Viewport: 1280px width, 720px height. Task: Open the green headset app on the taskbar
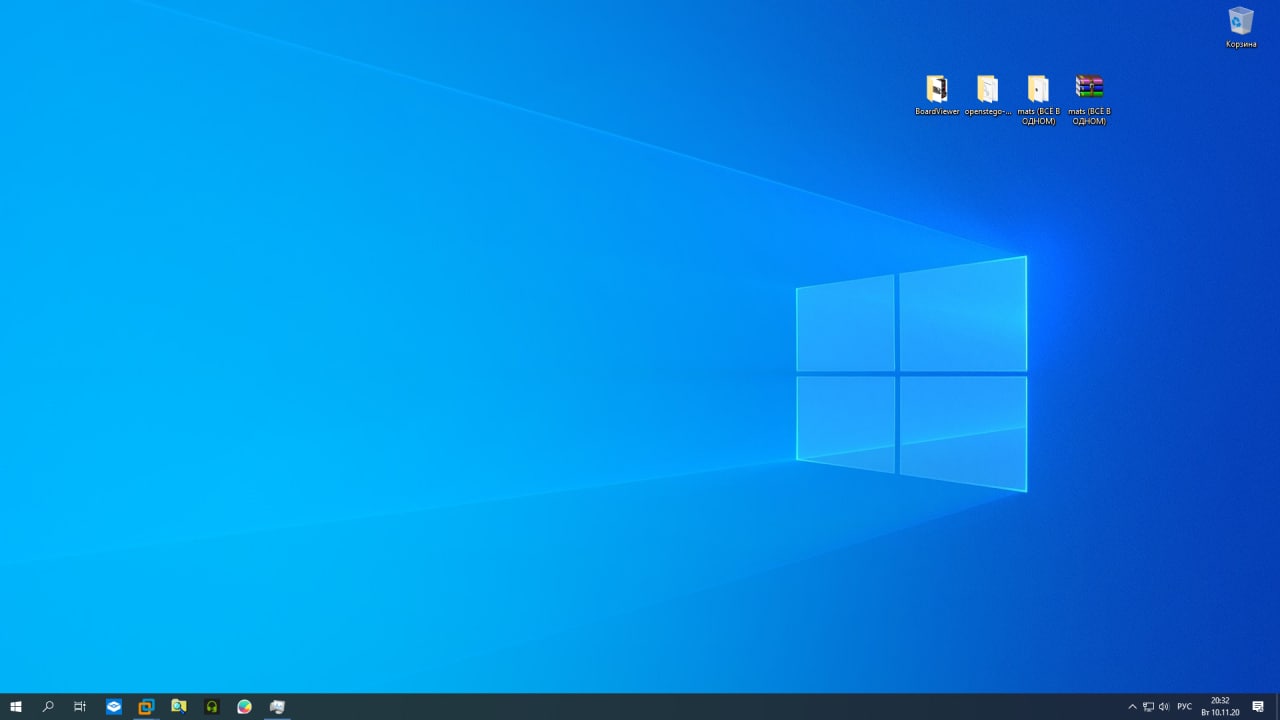click(x=212, y=707)
